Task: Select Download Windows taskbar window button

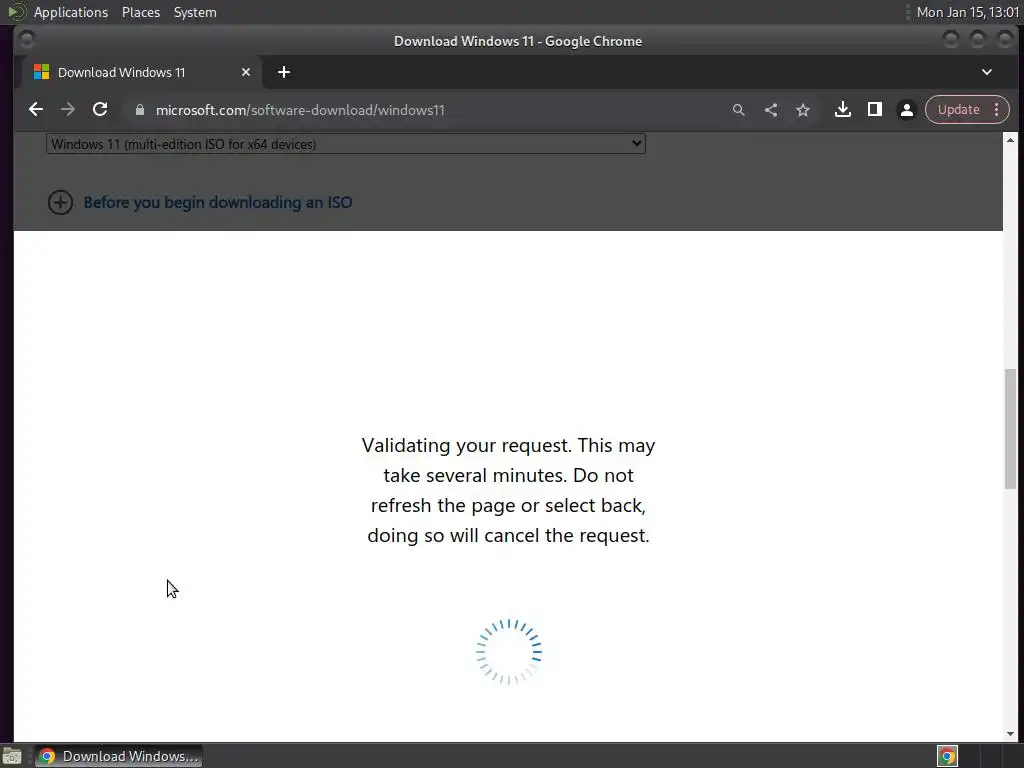Action: click(x=118, y=756)
